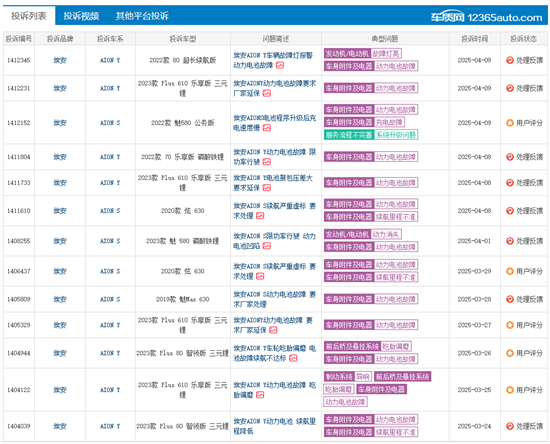Click orange 用户评分 status icon for complaint 1404122
550x444 pixels.
(510, 390)
